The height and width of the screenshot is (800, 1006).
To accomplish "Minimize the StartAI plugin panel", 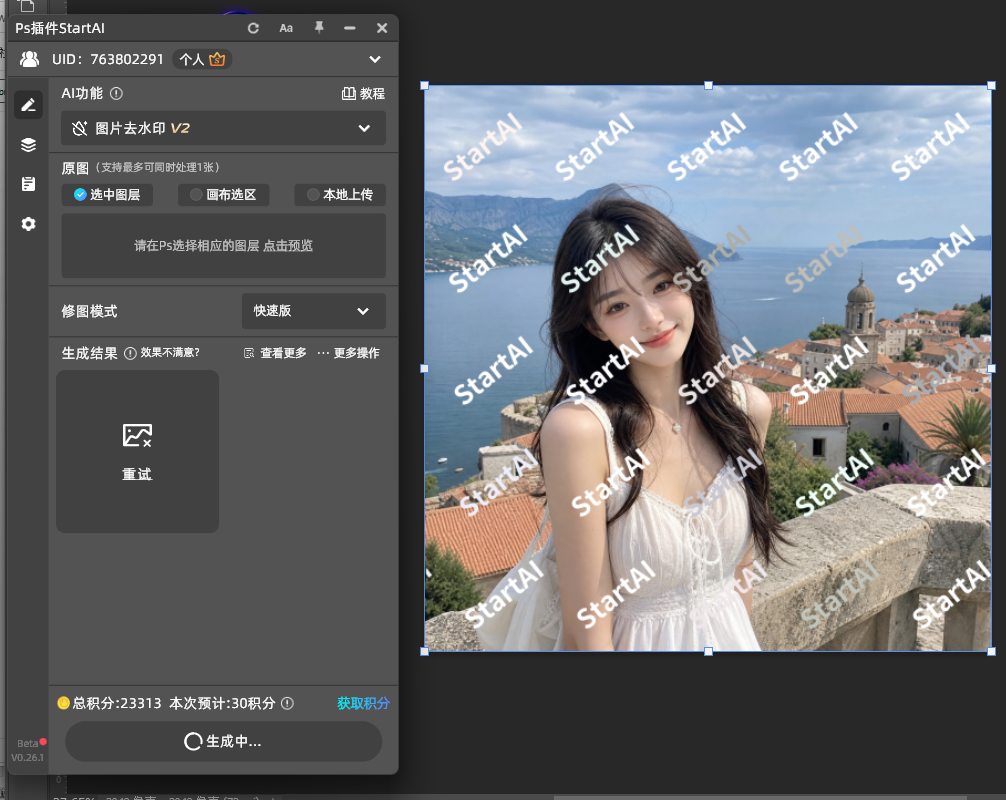I will tap(350, 28).
